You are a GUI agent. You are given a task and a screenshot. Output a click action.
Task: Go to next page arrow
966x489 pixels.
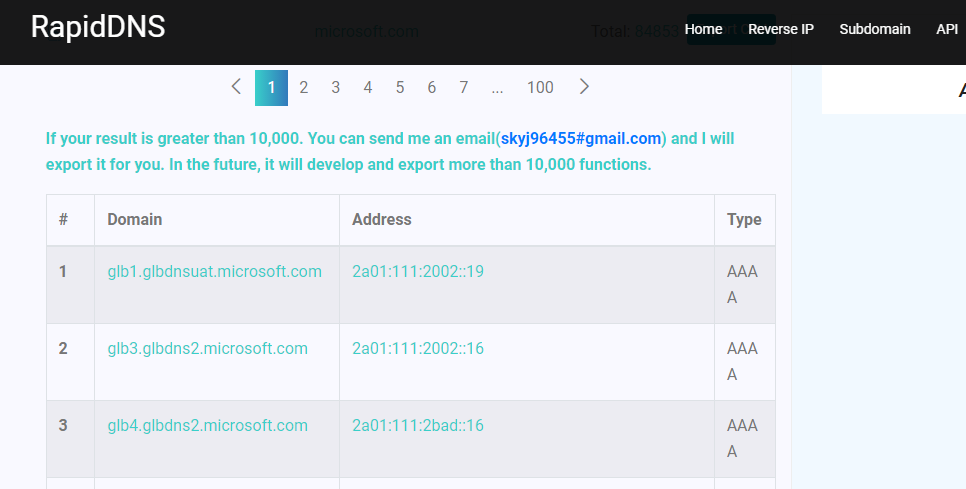click(584, 87)
